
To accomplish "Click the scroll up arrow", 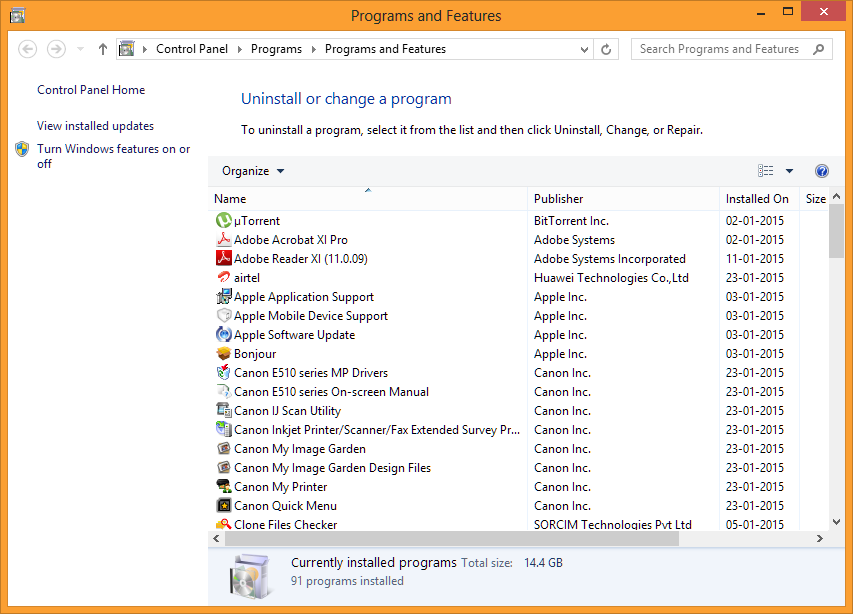I will [836, 196].
